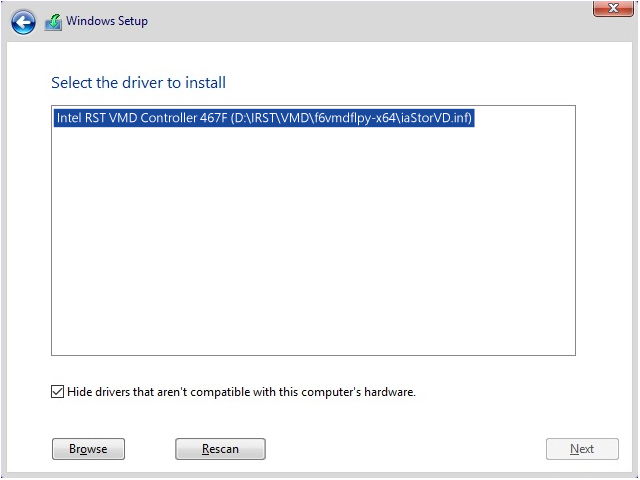Select Intel RST VMD Controller 467F driver

264,118
